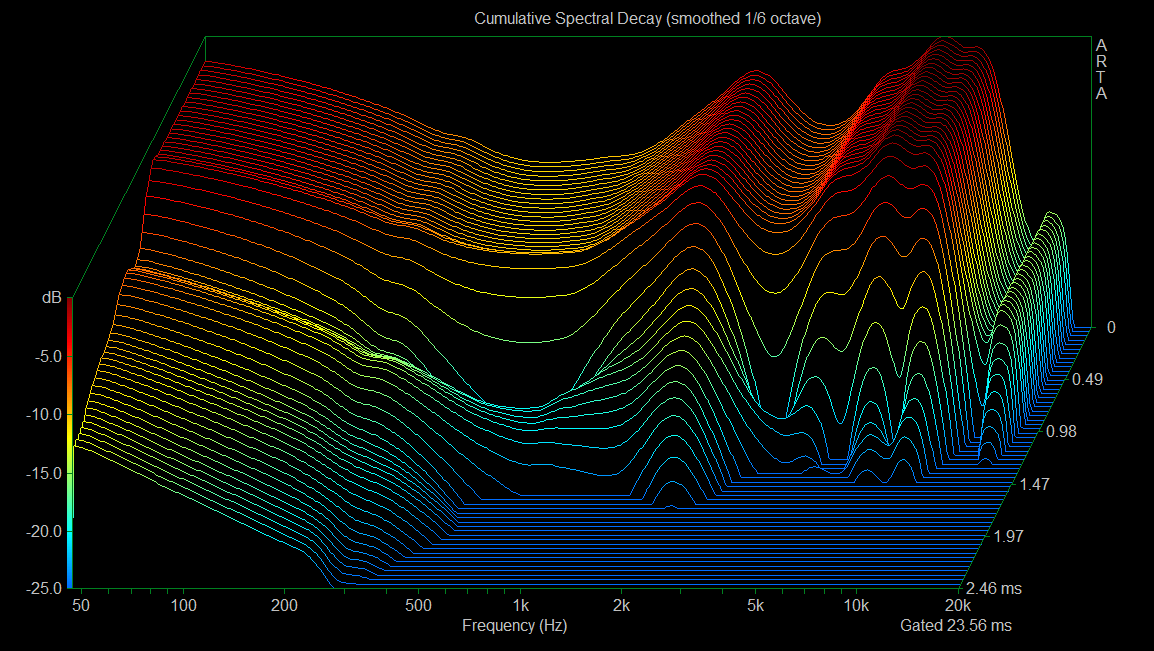Click the '1k' frequency axis label
Screen dimensions: 1154x651
tap(520, 605)
